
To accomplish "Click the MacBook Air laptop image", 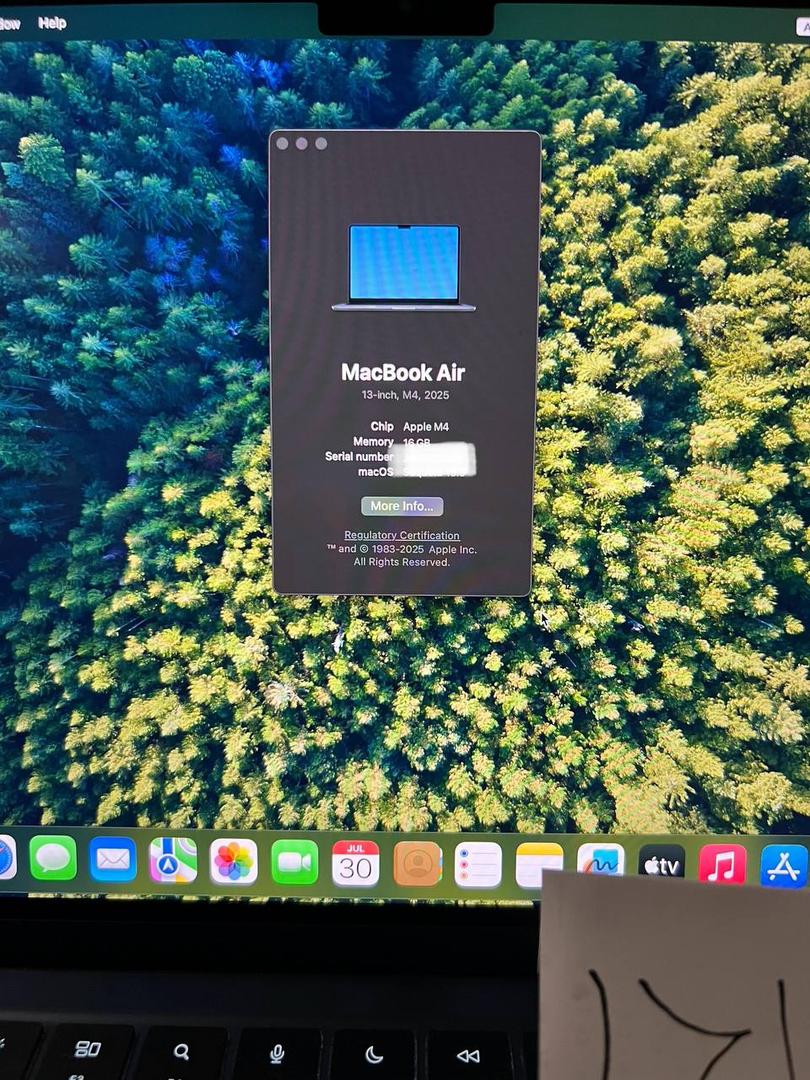I will (x=404, y=268).
